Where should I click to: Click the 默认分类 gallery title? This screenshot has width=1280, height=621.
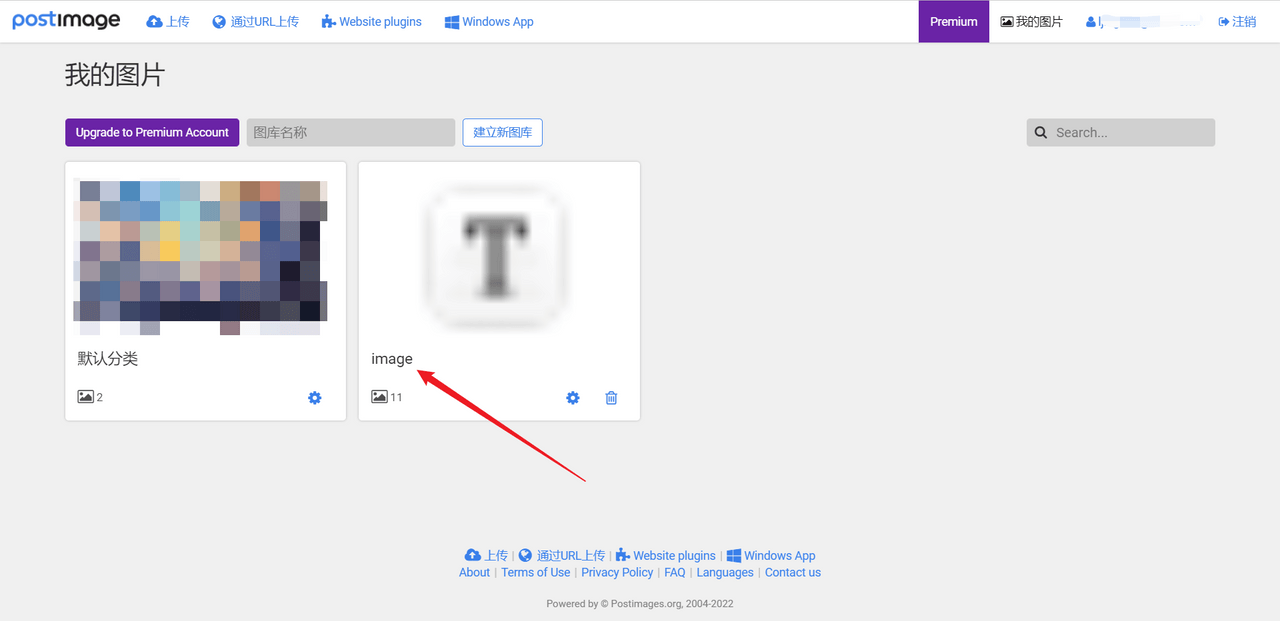(x=108, y=359)
